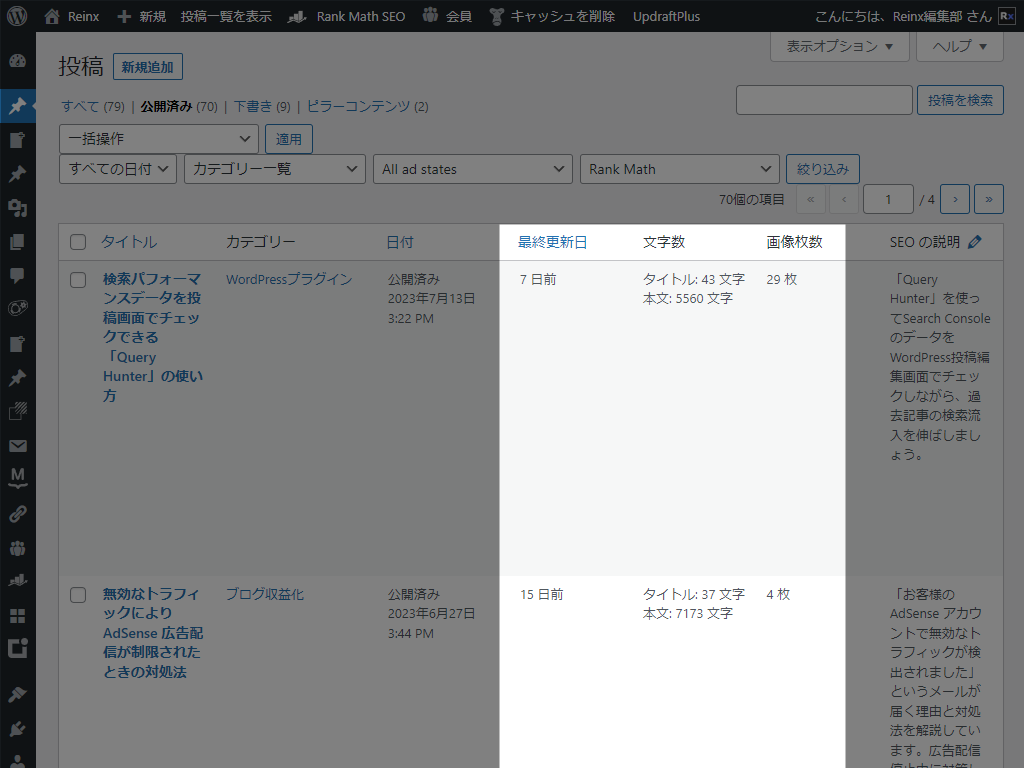Open the cookie-shaped sidebar icon

[x=18, y=309]
